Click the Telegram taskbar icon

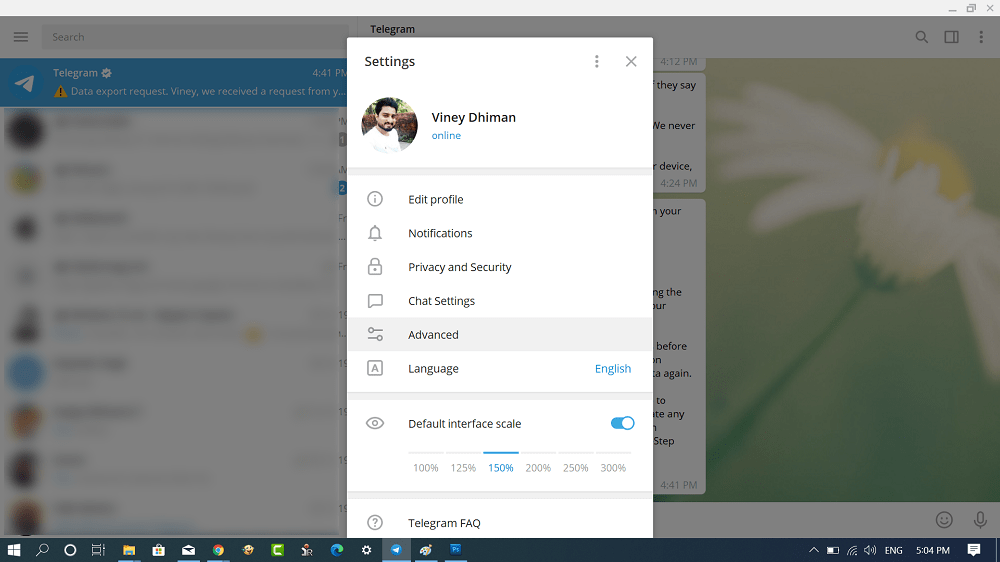396,550
